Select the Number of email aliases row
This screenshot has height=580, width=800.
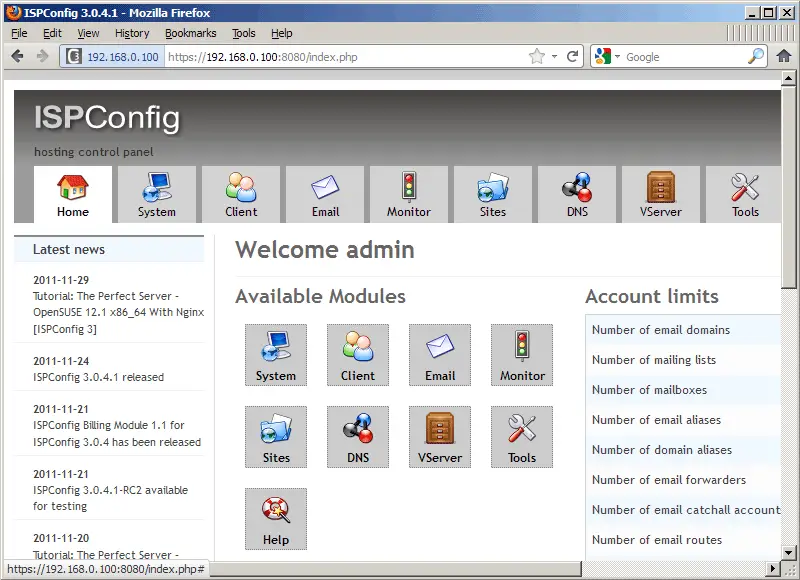(x=683, y=420)
